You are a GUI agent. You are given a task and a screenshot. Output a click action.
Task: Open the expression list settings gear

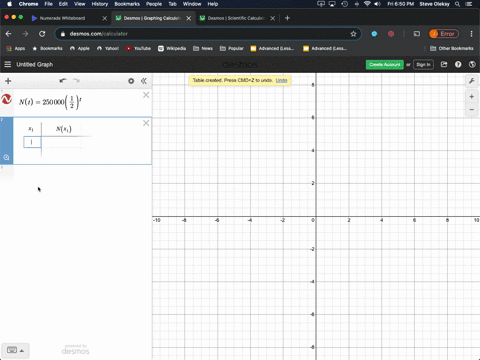[131, 81]
